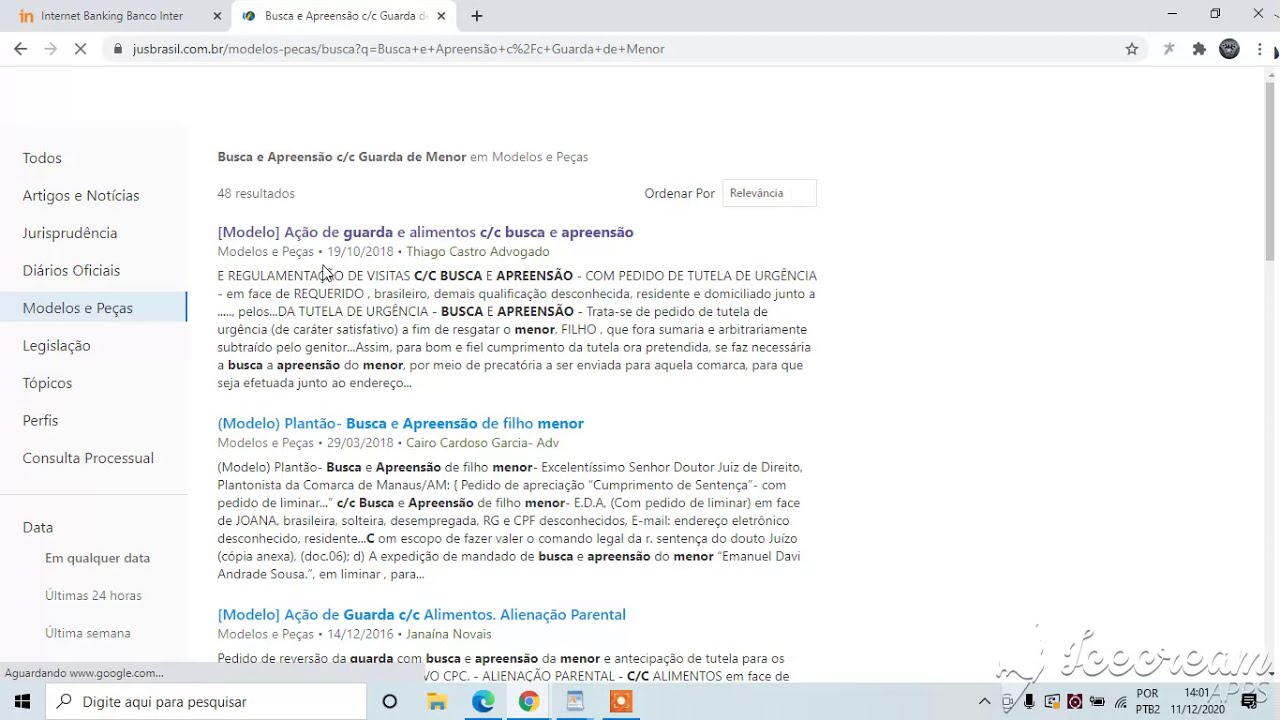
Task: Show hidden system tray icons
Action: coord(984,701)
